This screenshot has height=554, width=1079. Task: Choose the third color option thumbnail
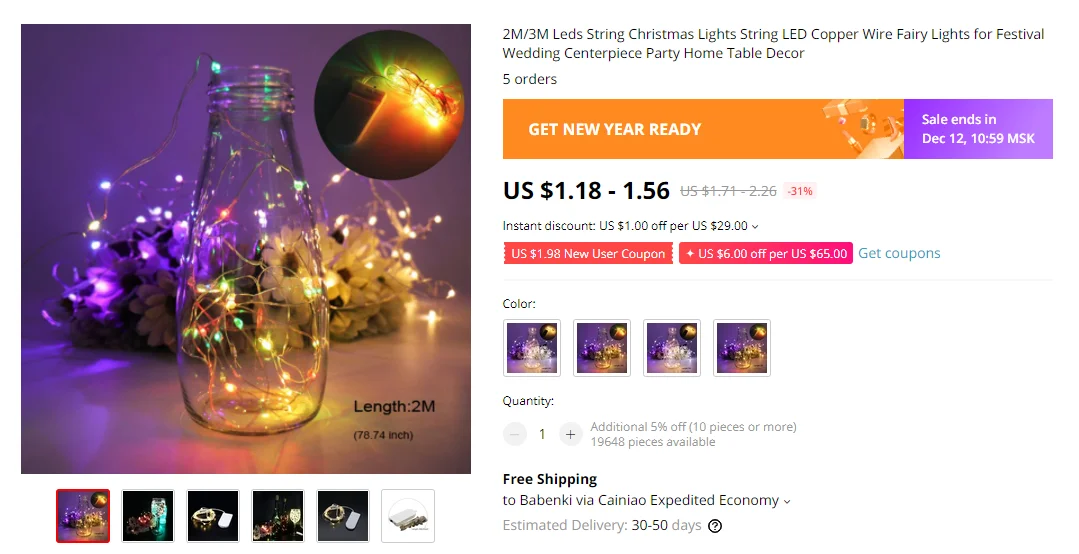tap(672, 348)
